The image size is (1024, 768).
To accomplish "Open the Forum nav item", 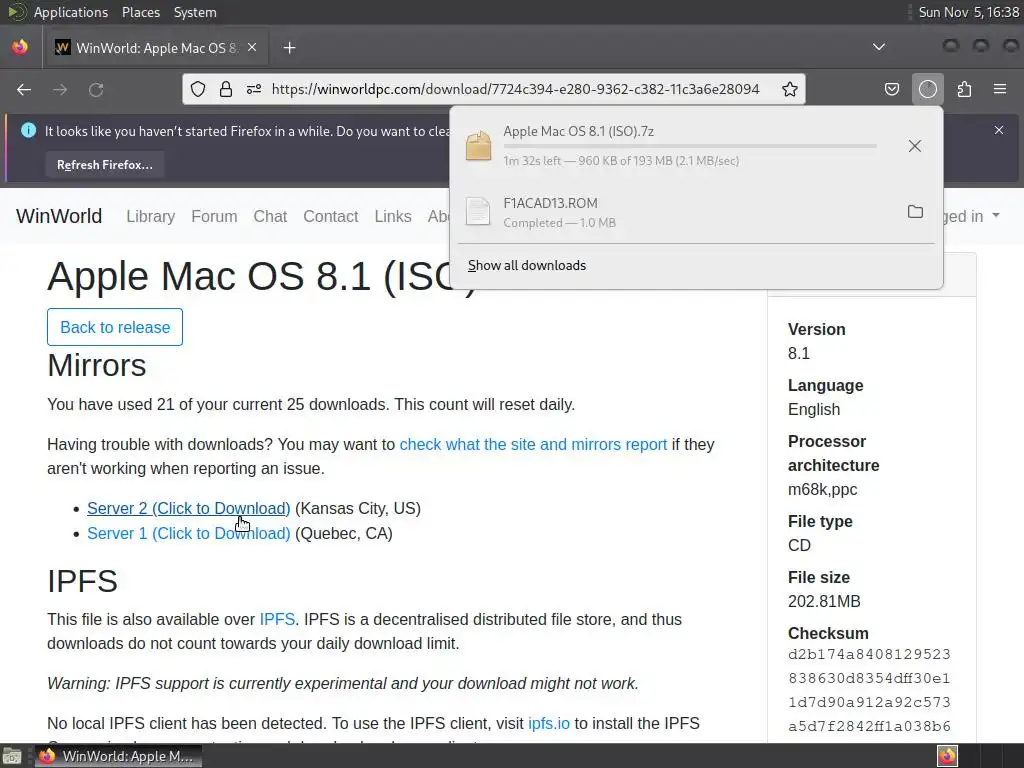I will click(214, 216).
